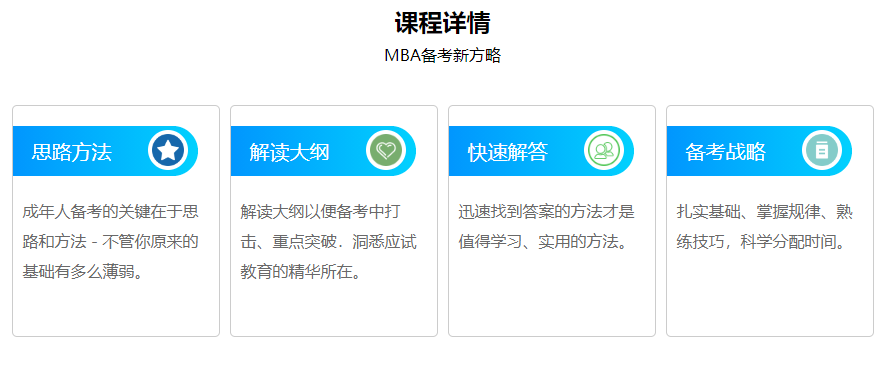
Task: Click the document icon beside 备考战略
Action: click(822, 151)
